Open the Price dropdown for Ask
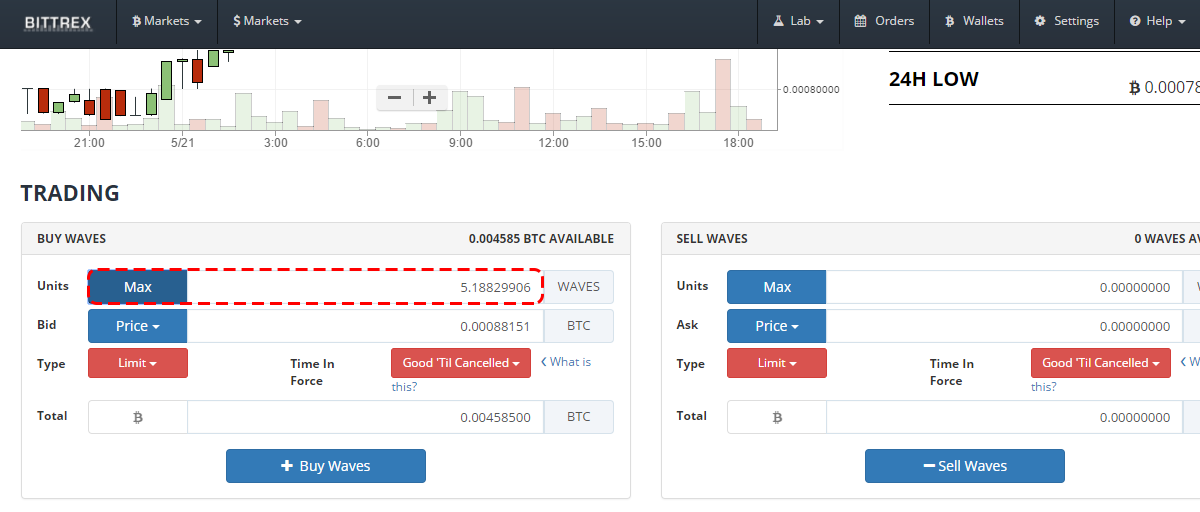 click(x=777, y=326)
